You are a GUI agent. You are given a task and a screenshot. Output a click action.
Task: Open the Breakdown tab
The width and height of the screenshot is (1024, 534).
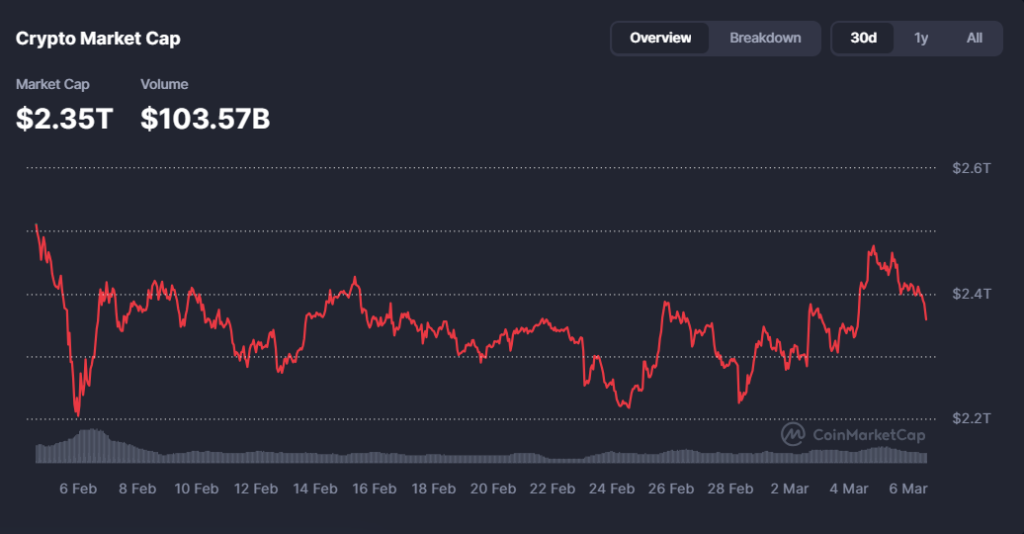(765, 38)
